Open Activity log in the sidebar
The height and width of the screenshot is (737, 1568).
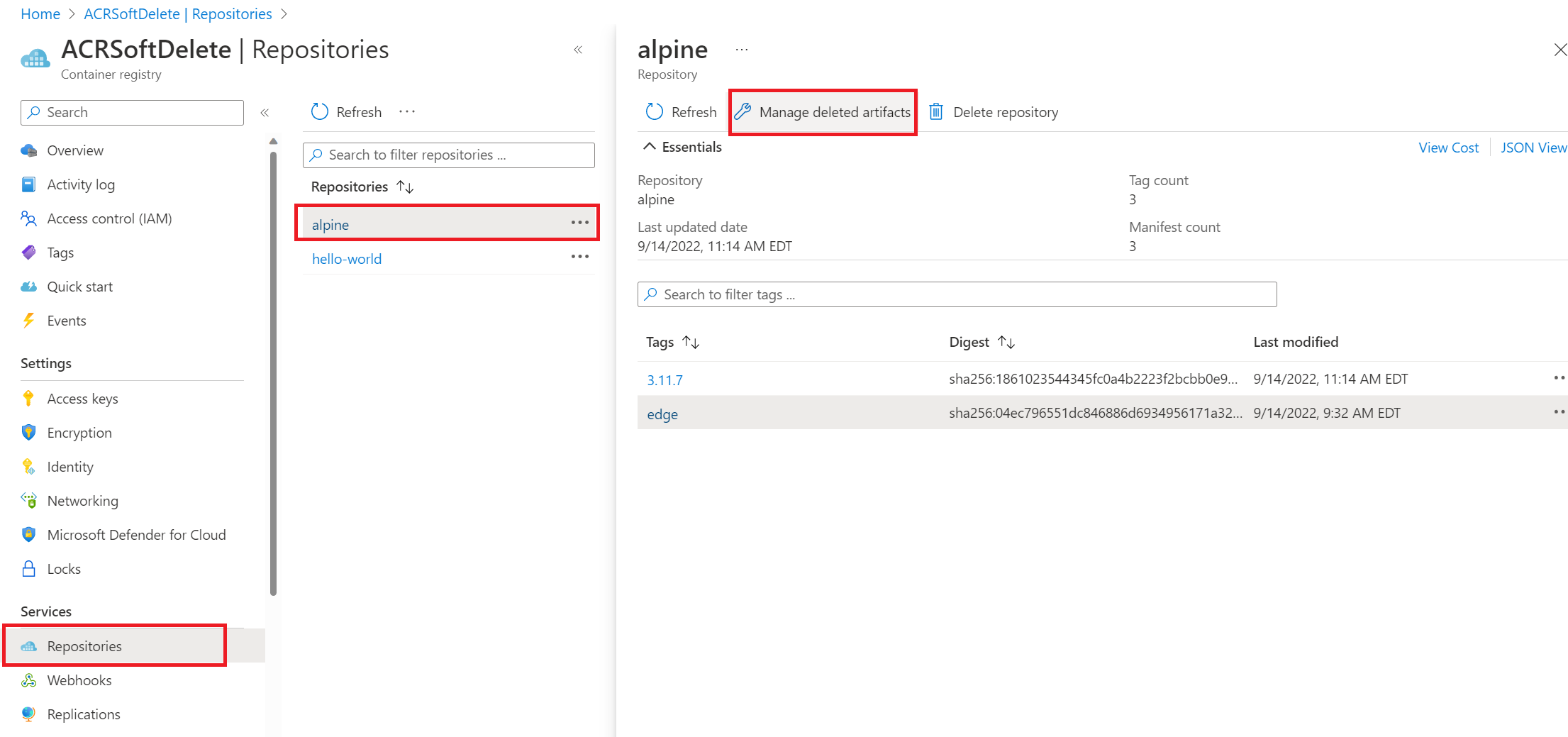(81, 184)
